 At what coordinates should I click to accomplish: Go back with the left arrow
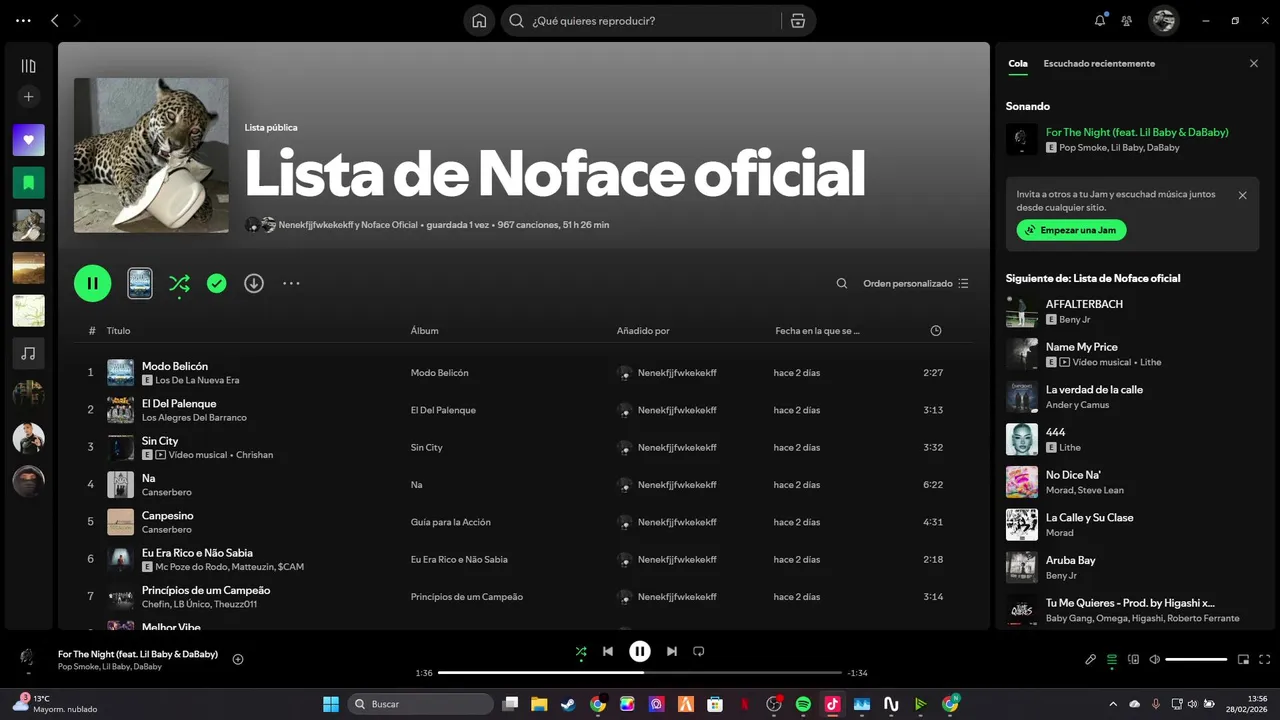(55, 20)
